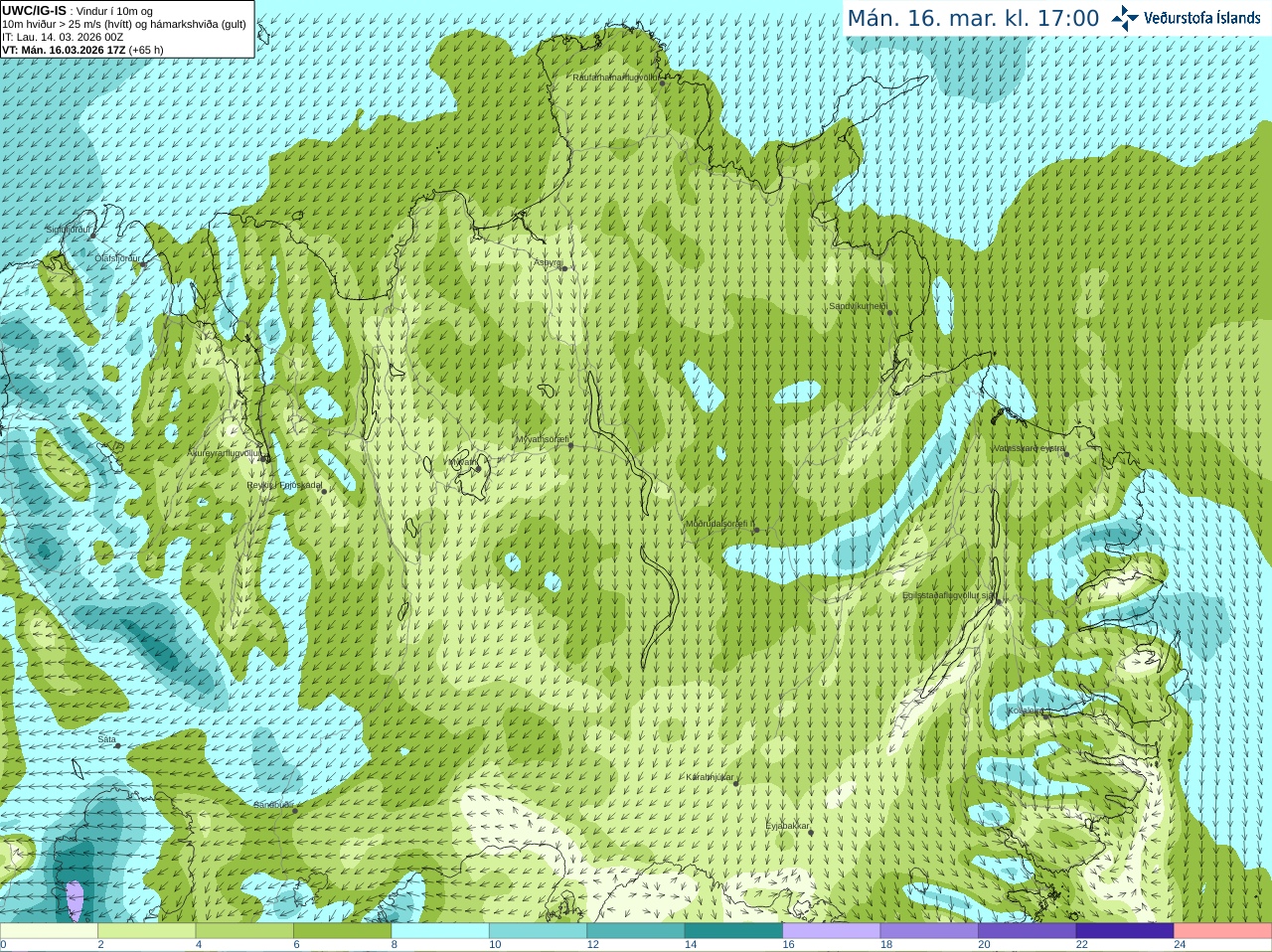The width and height of the screenshot is (1272, 952).
Task: Select the 18–20 m/s purple legend swatch
Action: click(x=930, y=931)
